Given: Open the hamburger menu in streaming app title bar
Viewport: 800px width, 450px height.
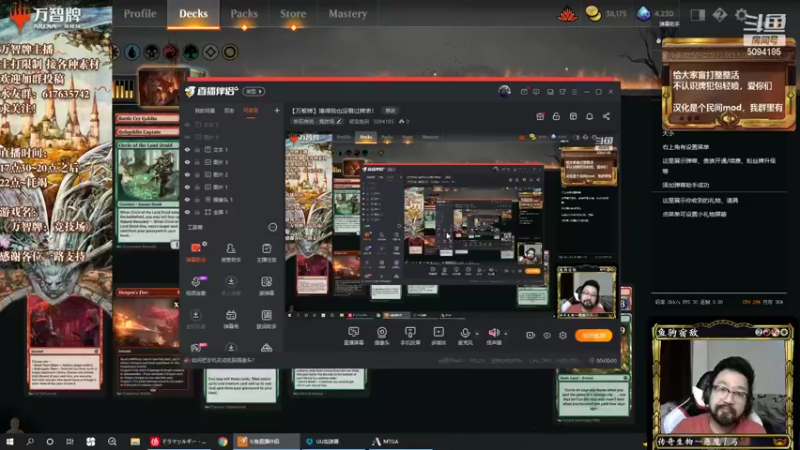Looking at the screenshot, I should tap(574, 92).
